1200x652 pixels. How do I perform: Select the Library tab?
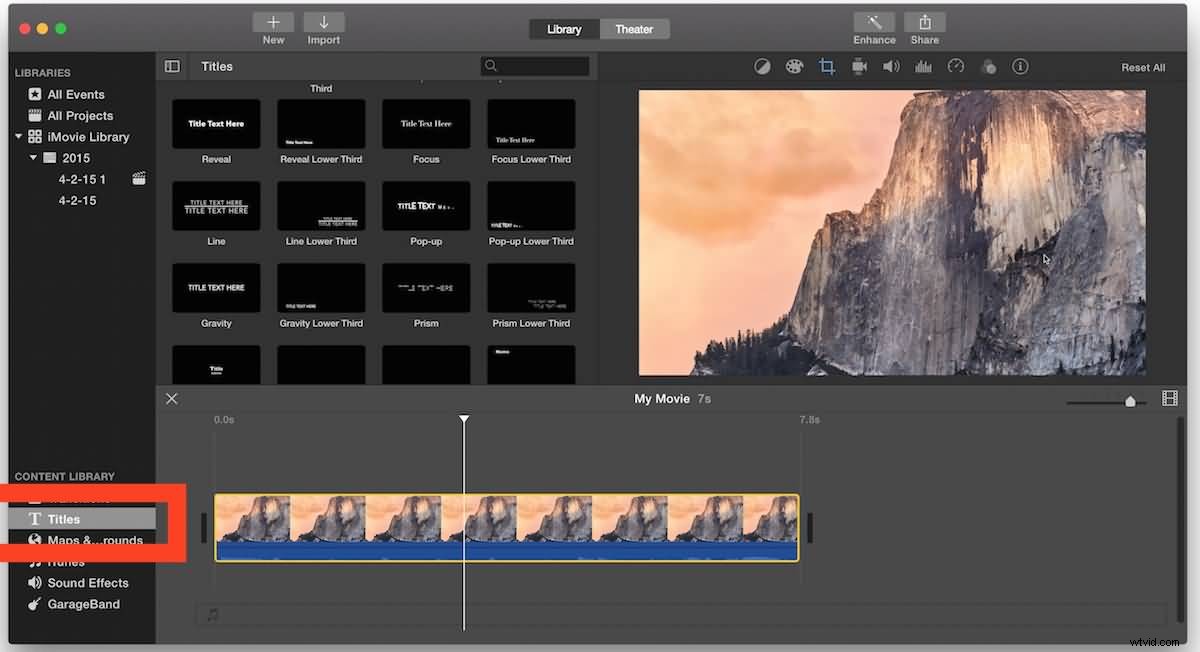[x=564, y=29]
